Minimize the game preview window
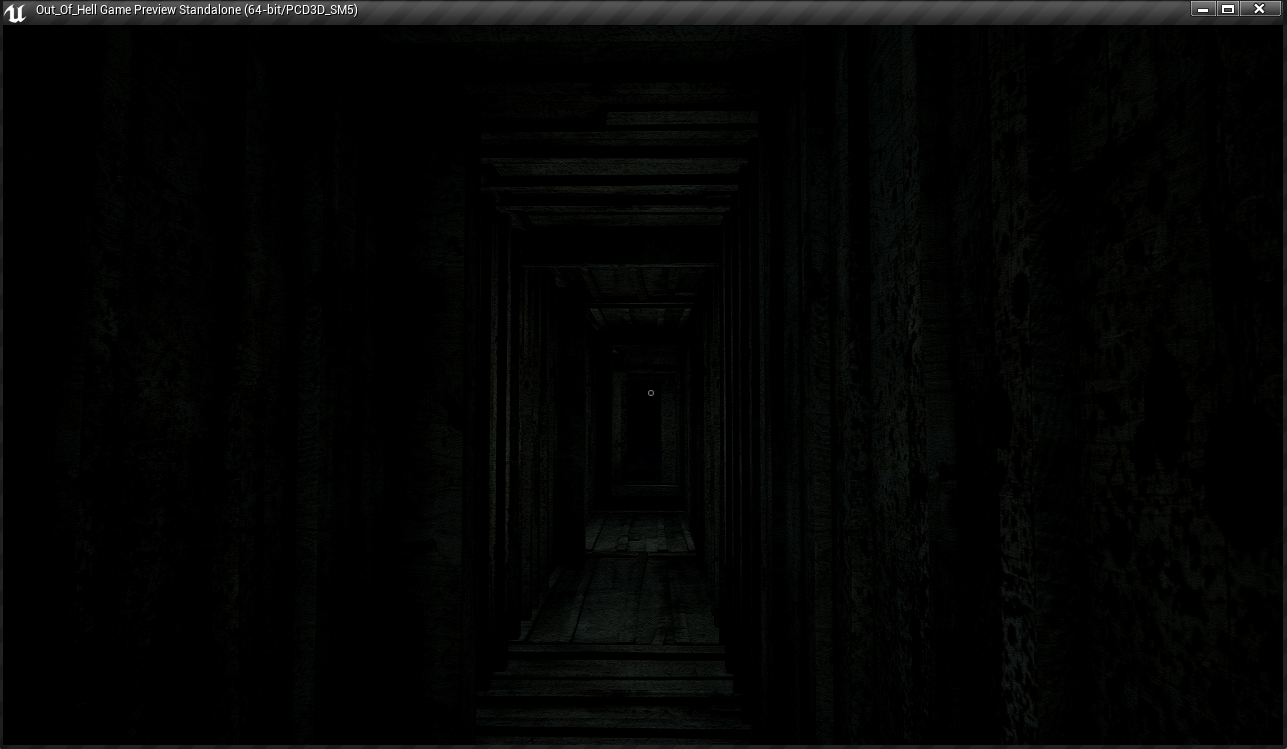 (1204, 9)
